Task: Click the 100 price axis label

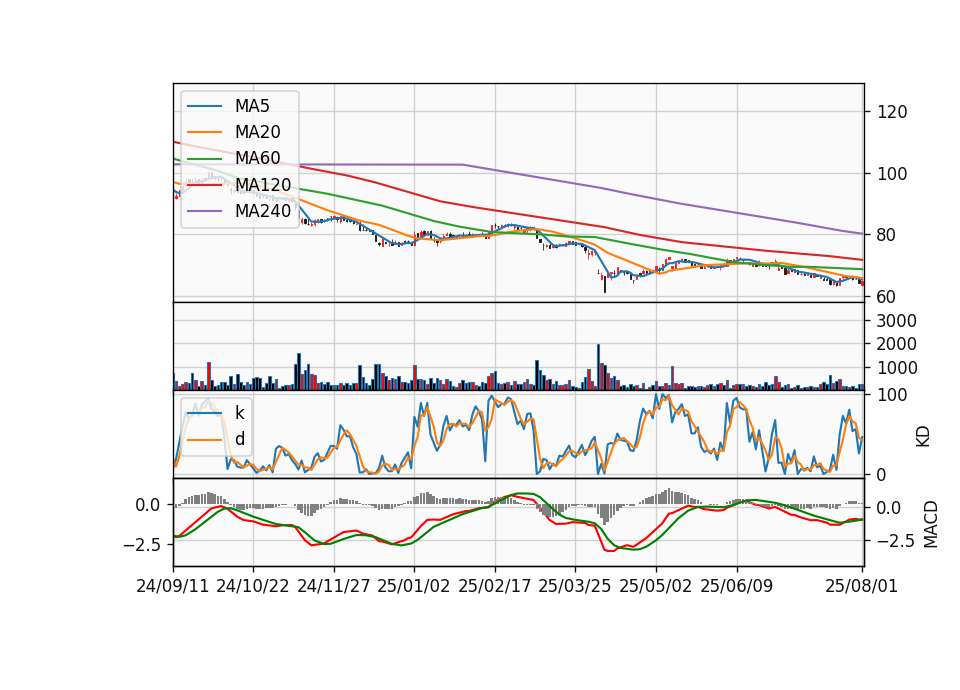Action: point(892,174)
